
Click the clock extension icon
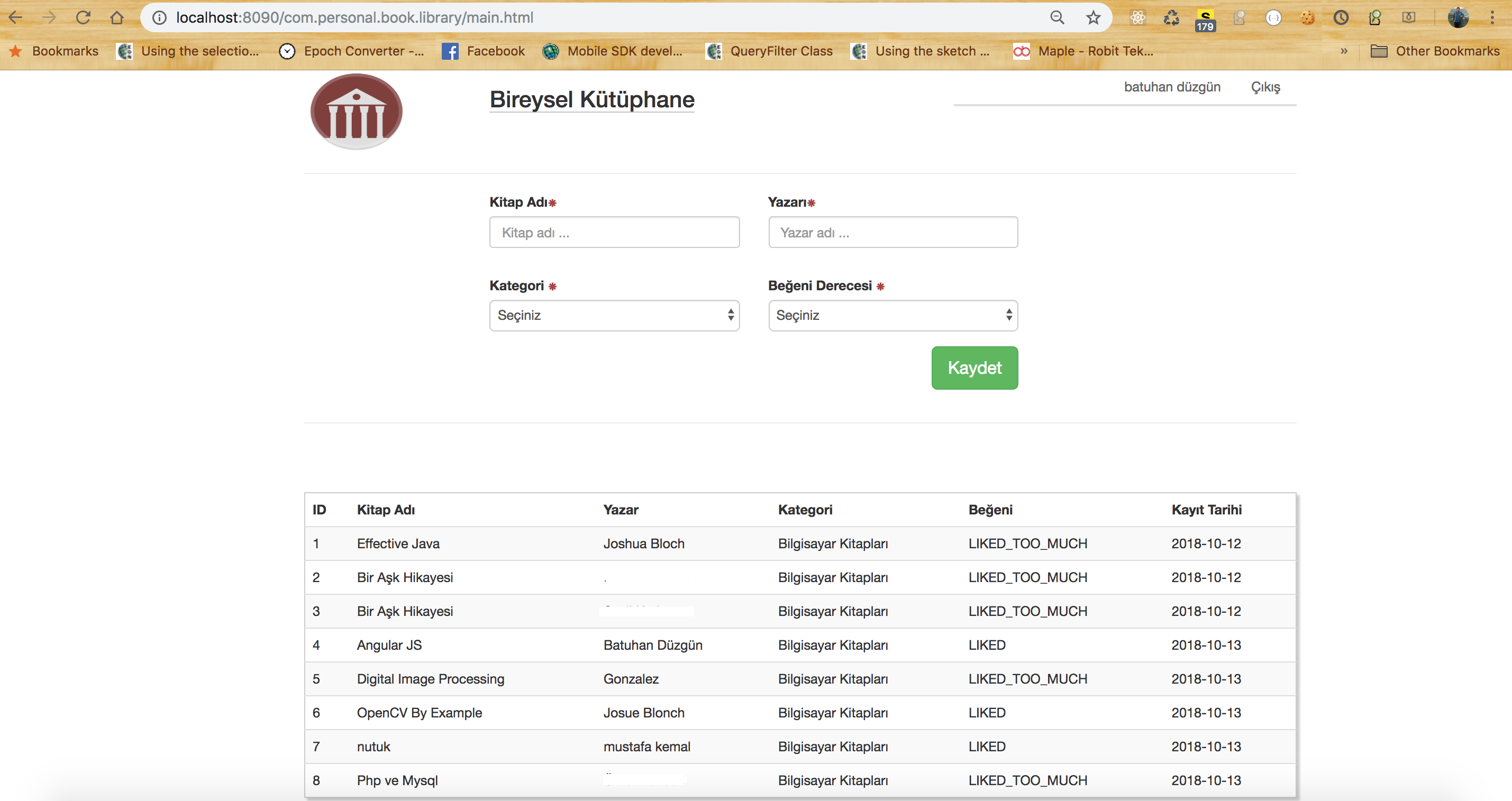tap(1341, 17)
